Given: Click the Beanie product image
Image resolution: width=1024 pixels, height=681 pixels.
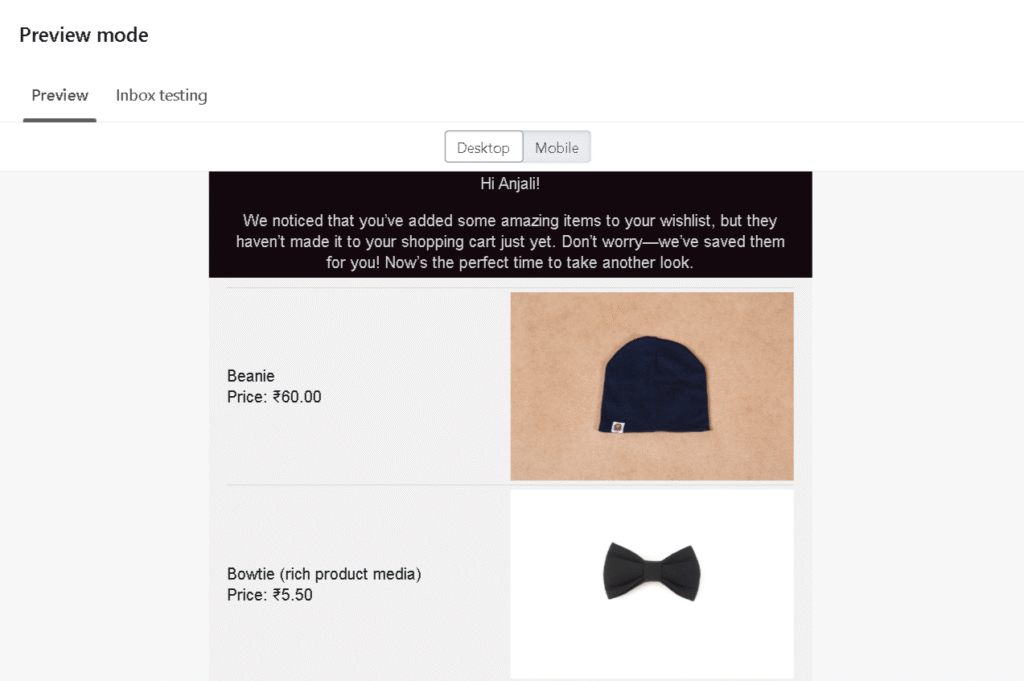Looking at the screenshot, I should 652,386.
